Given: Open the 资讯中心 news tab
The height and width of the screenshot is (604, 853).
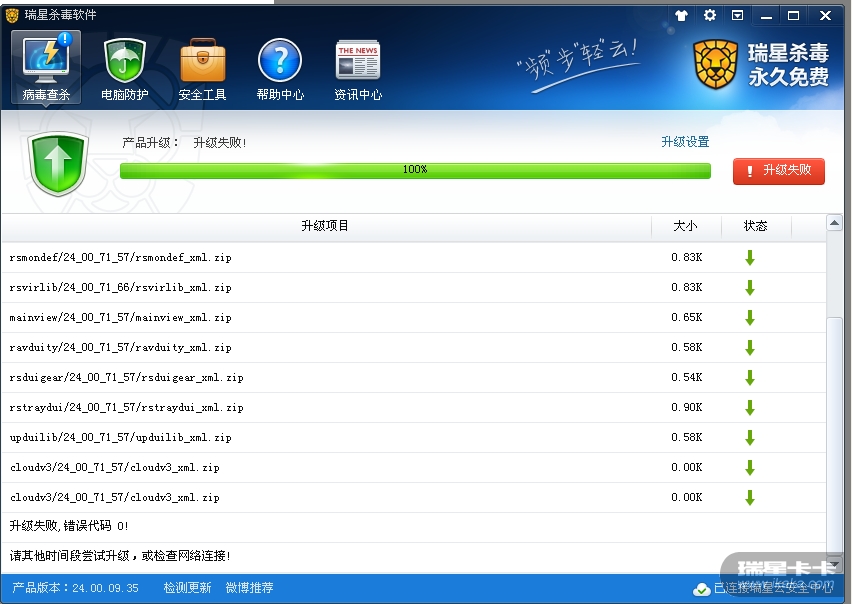Looking at the screenshot, I should [x=358, y=69].
